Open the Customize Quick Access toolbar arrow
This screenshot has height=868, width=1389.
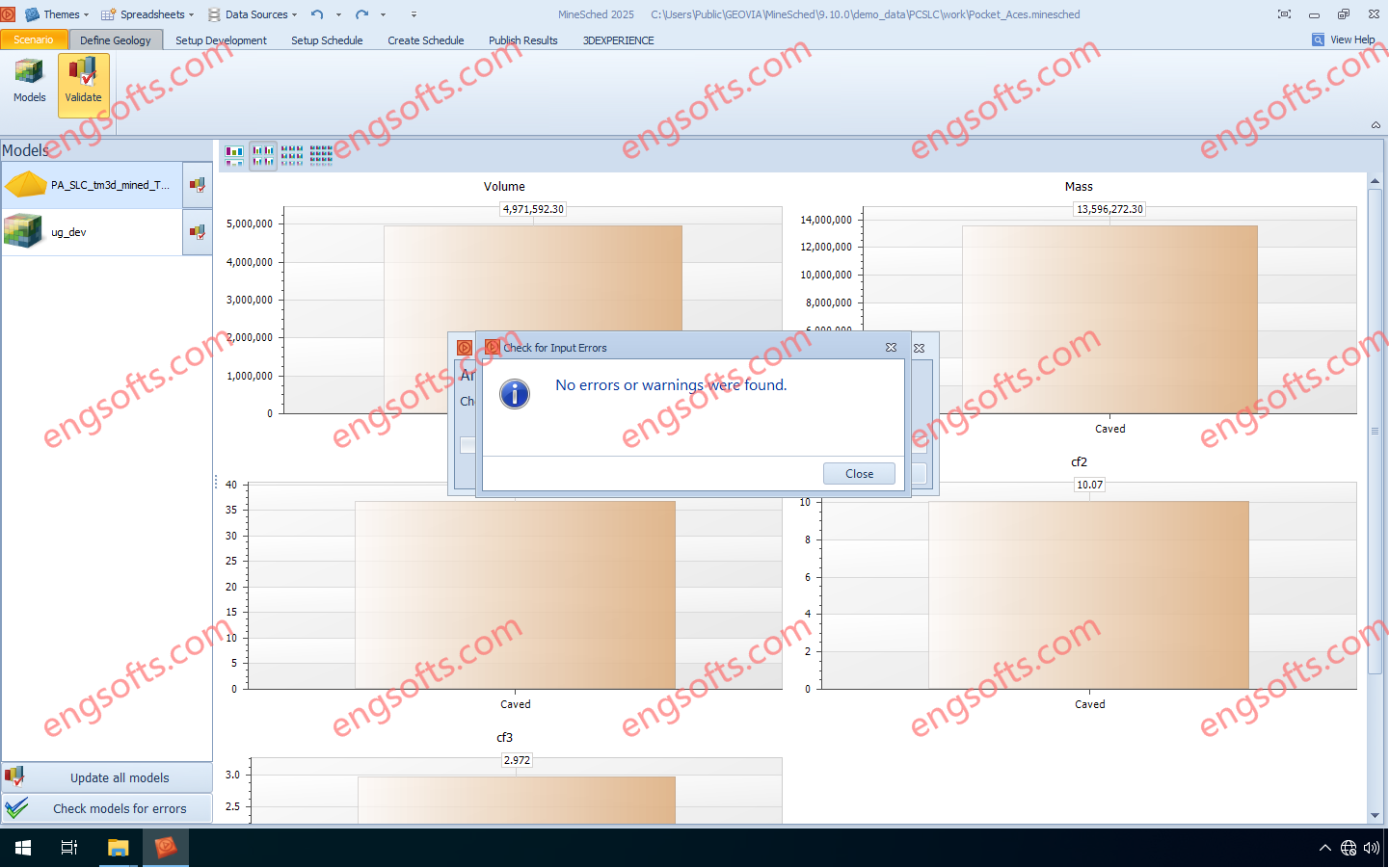pyautogui.click(x=414, y=14)
